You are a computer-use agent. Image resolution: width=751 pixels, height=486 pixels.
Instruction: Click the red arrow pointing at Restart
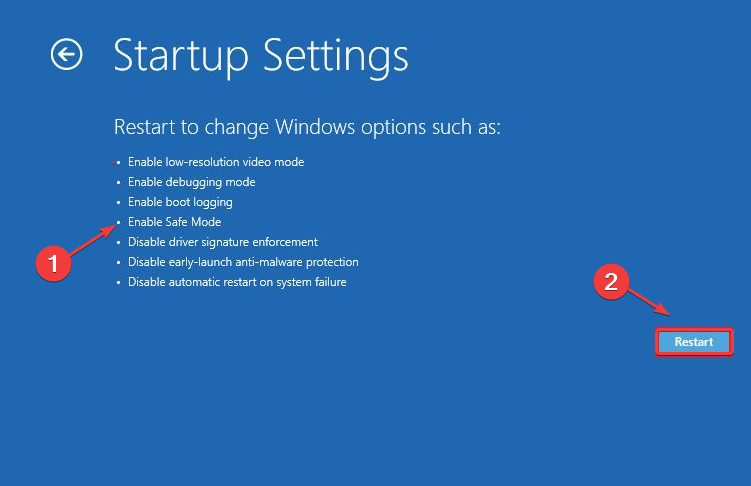point(649,302)
